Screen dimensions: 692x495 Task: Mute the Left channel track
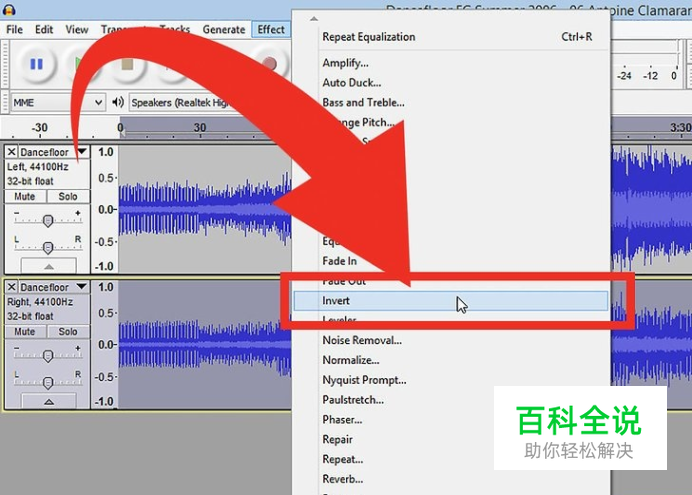click(25, 196)
